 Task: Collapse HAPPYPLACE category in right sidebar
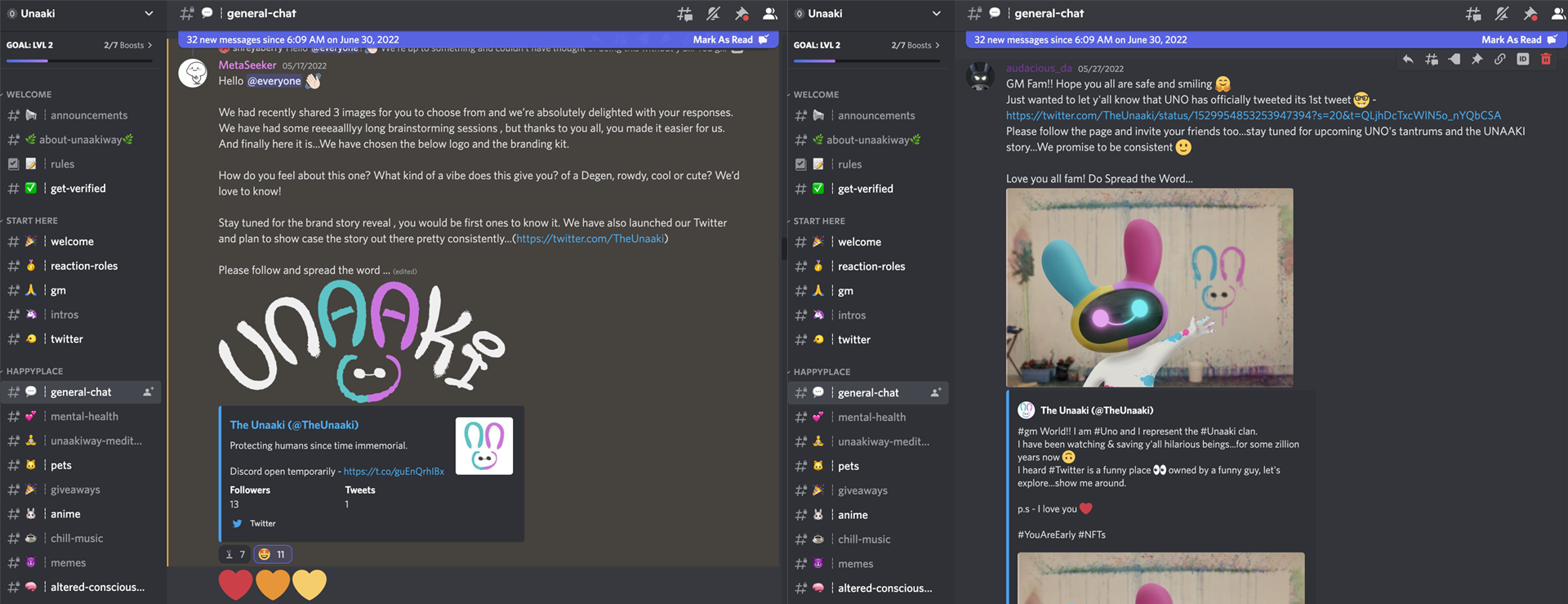pyautogui.click(x=822, y=372)
